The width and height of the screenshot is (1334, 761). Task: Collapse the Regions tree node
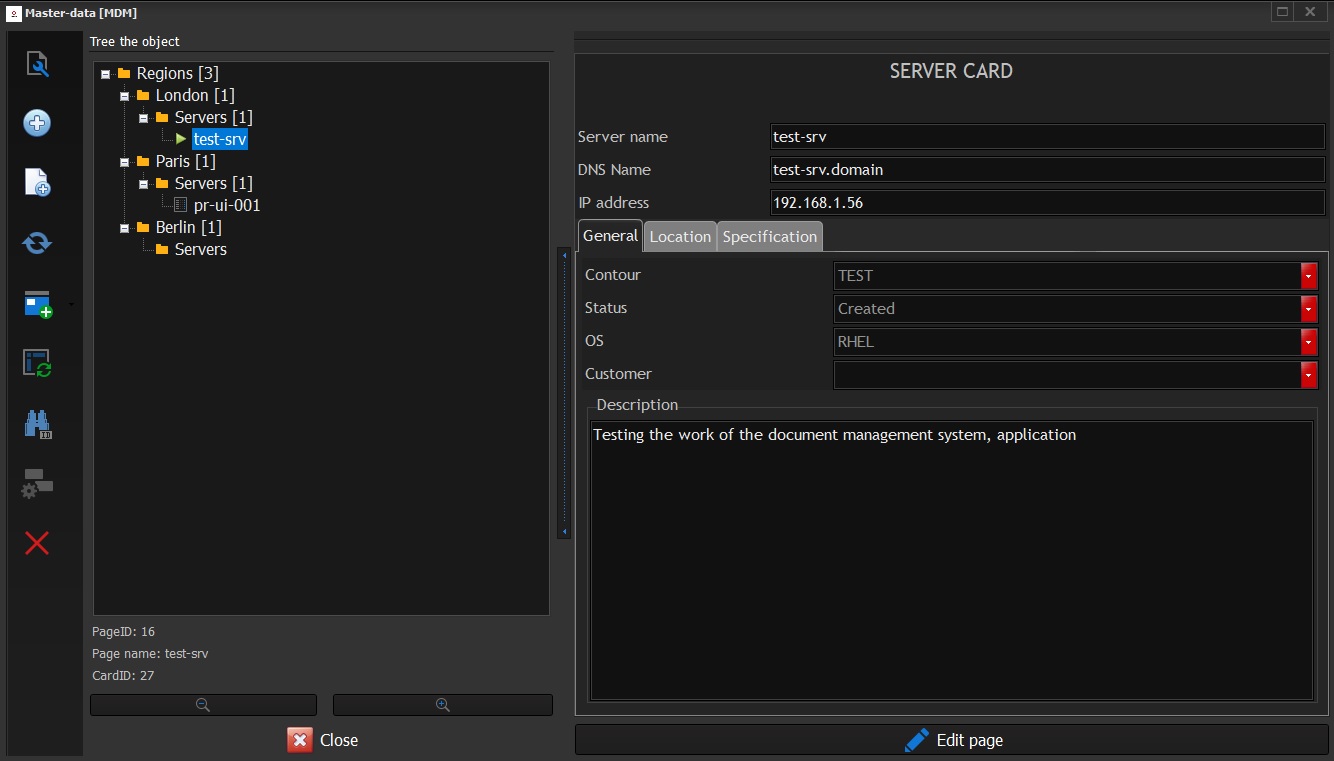[106, 73]
